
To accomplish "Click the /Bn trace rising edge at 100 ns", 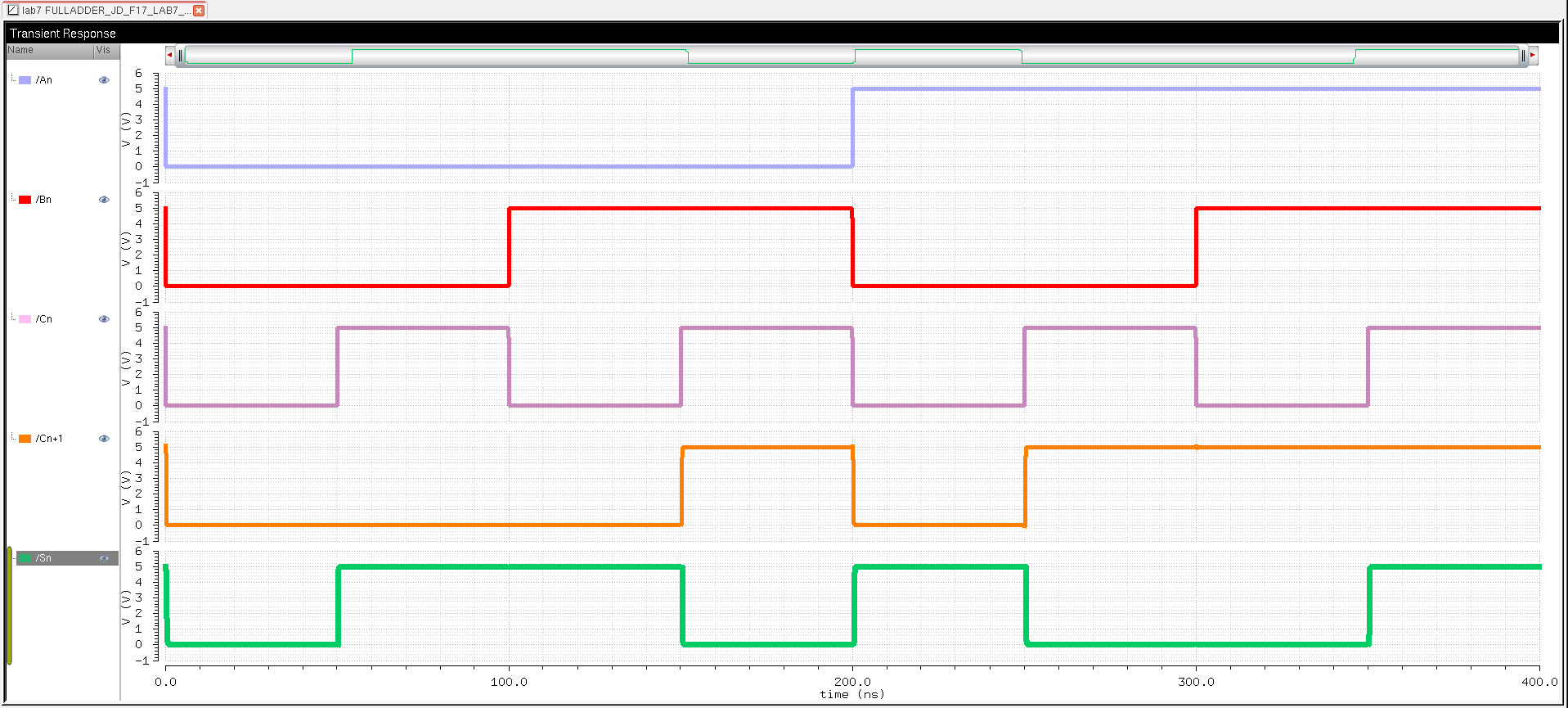I will [x=509, y=247].
